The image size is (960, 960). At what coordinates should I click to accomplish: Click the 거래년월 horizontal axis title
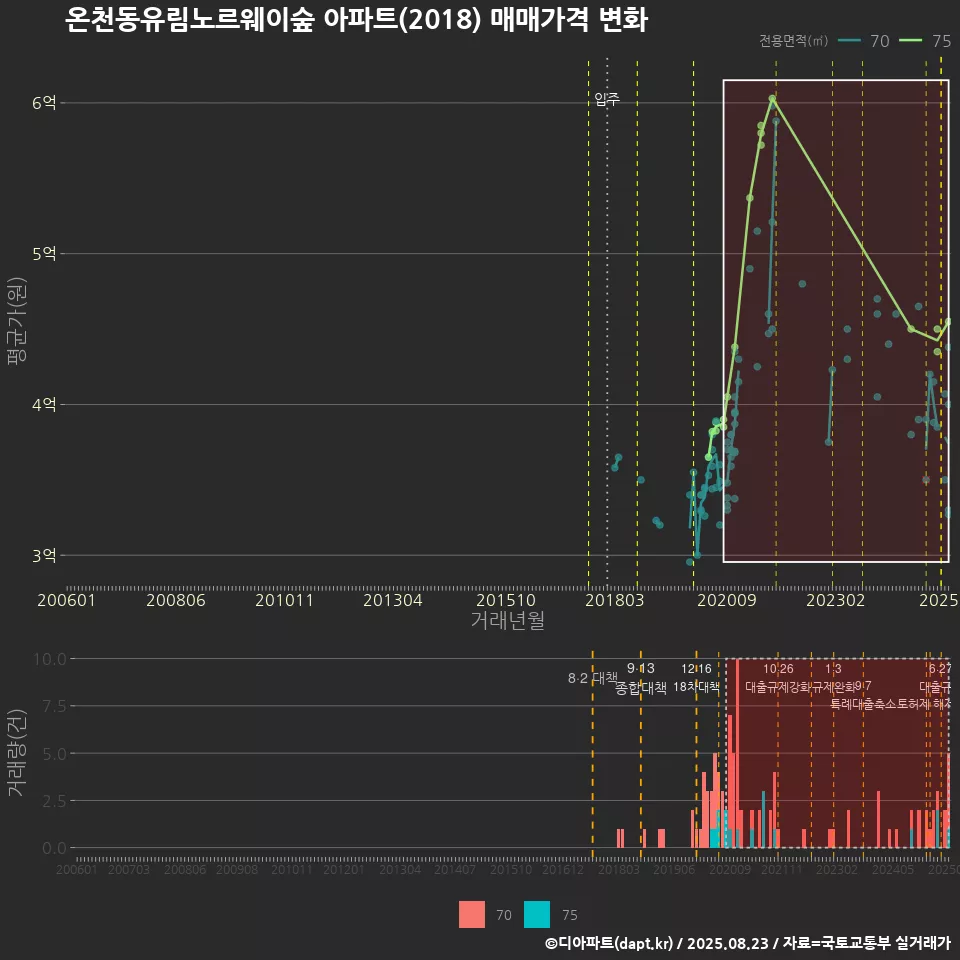pos(508,620)
